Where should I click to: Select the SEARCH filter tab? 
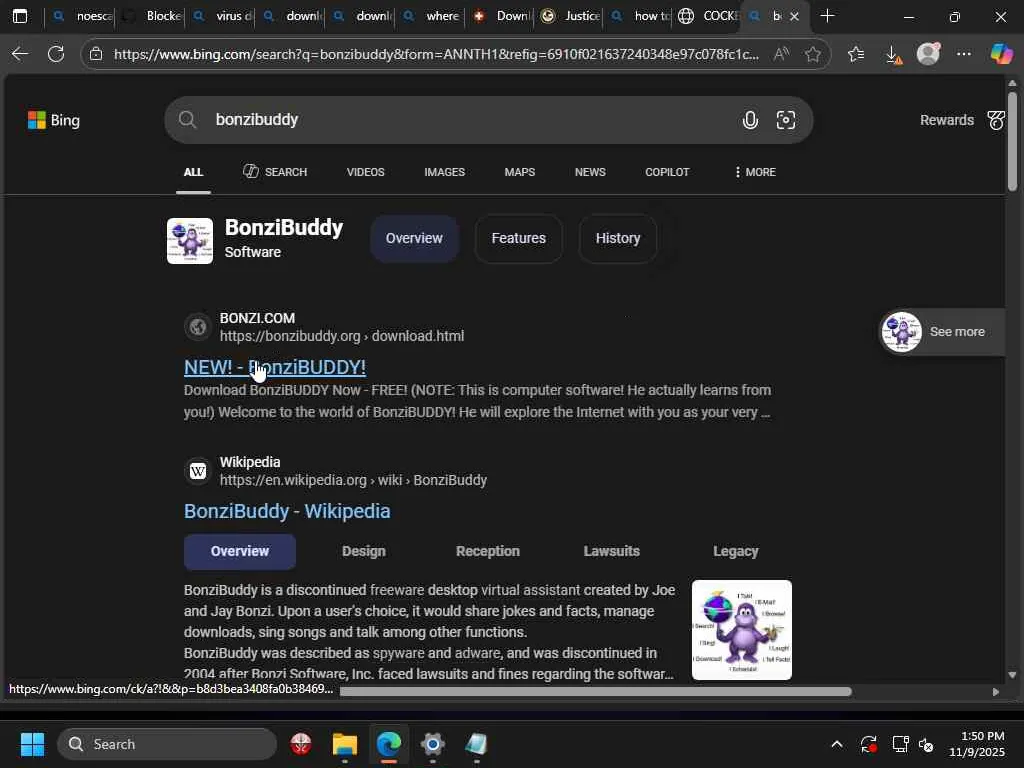[275, 172]
